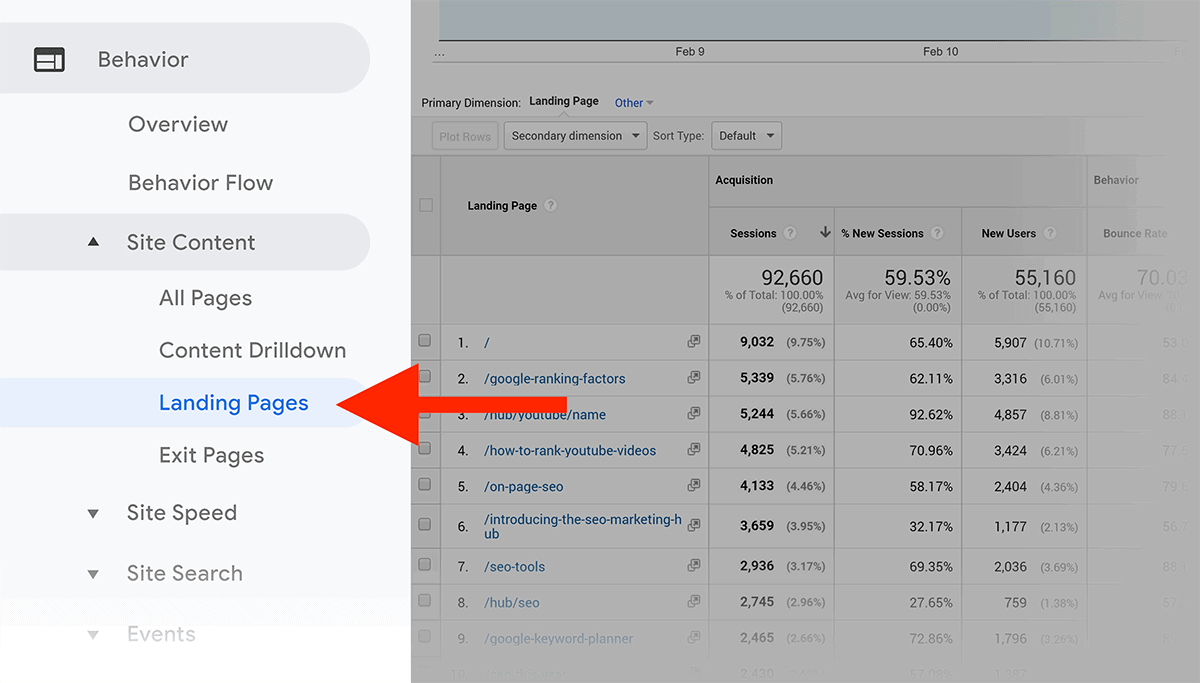This screenshot has width=1200, height=683.
Task: Open the /hub/youtube/name landing page link
Action: click(x=545, y=415)
